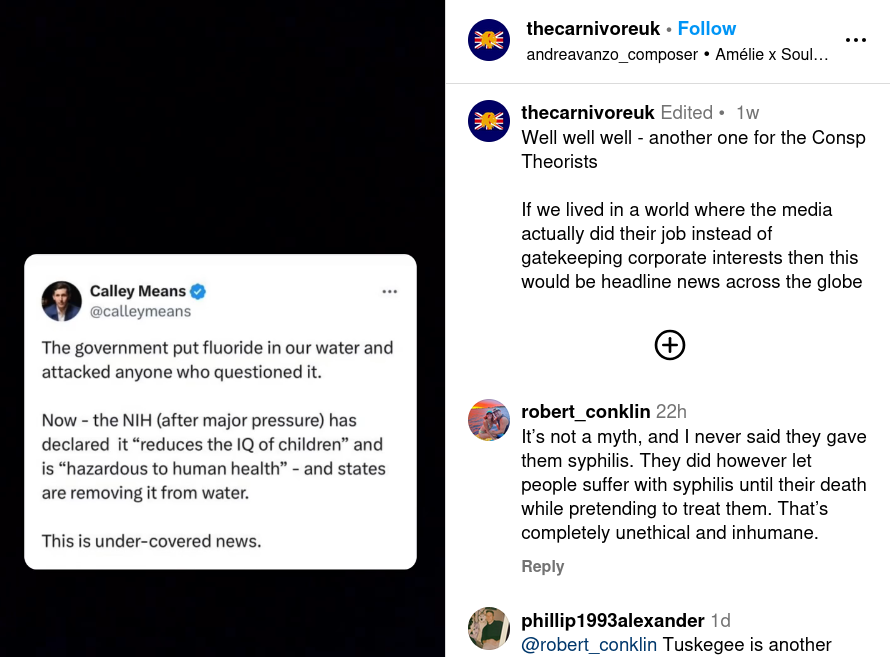Click the @robert_conklin mention
890x657 pixels.
tap(589, 645)
